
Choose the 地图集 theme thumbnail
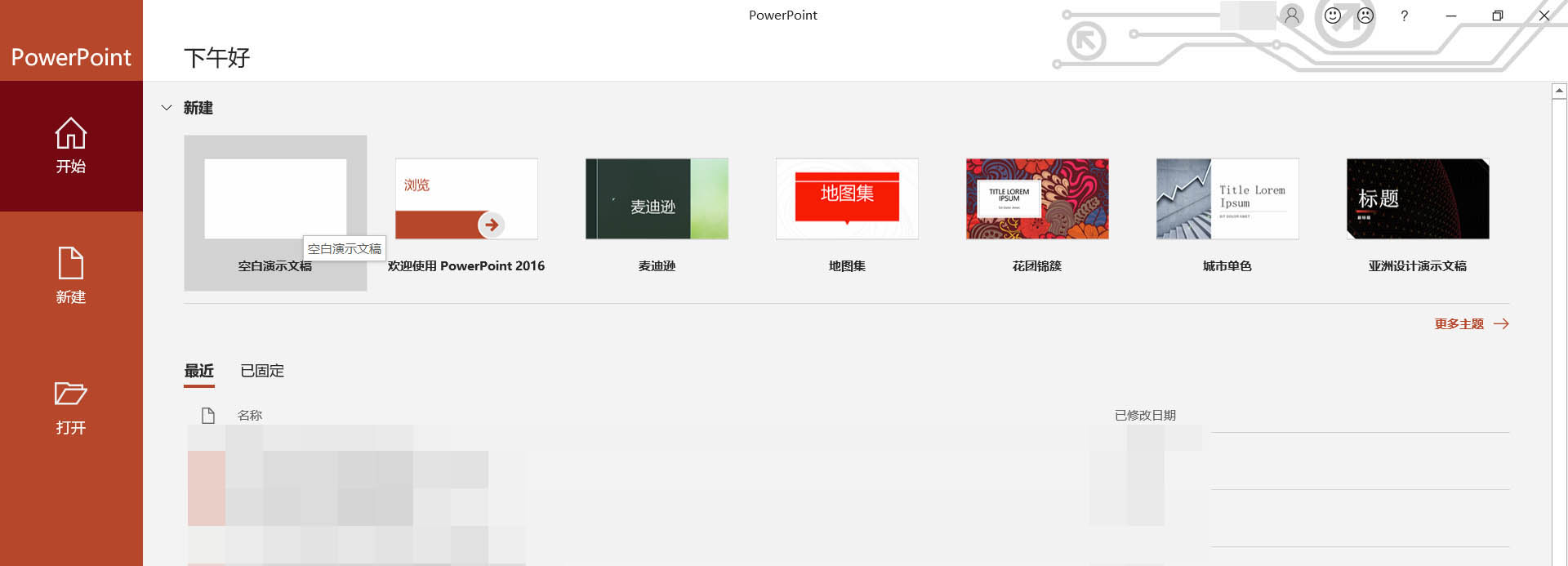[x=847, y=198]
